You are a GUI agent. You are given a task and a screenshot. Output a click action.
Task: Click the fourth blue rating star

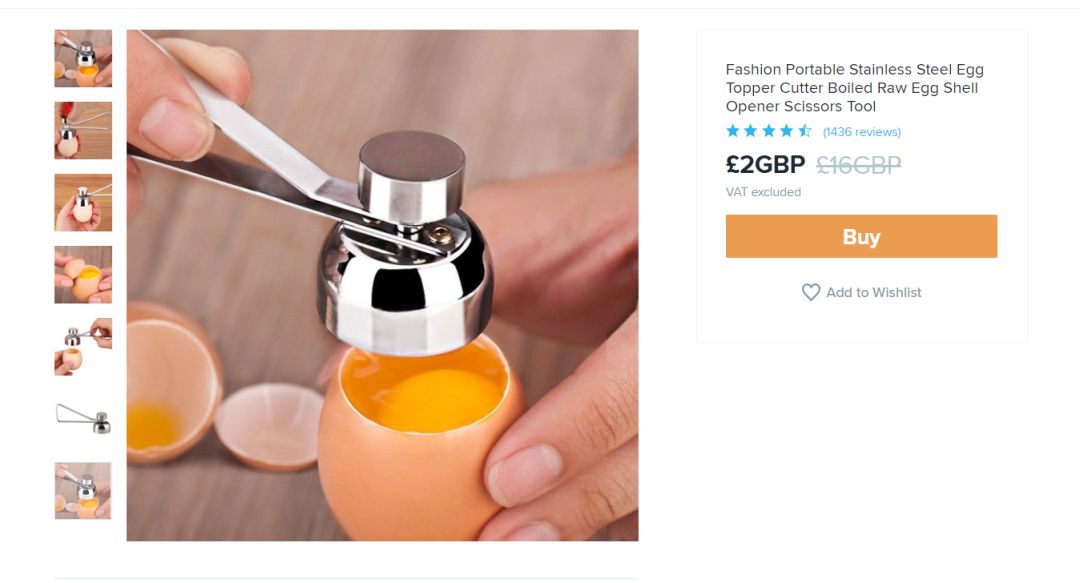coord(787,130)
